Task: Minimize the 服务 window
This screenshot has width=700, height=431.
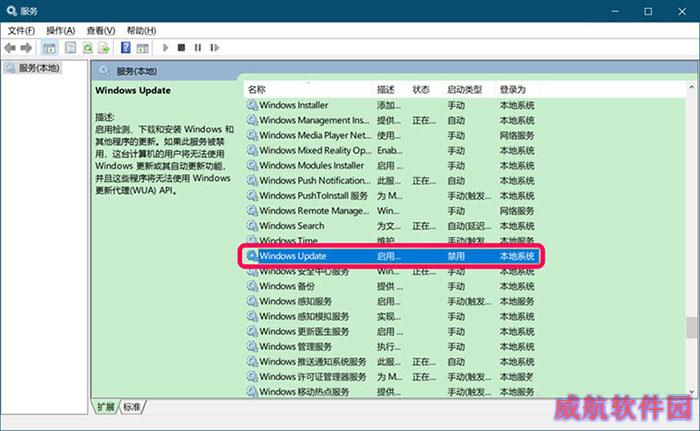Action: 615,11
